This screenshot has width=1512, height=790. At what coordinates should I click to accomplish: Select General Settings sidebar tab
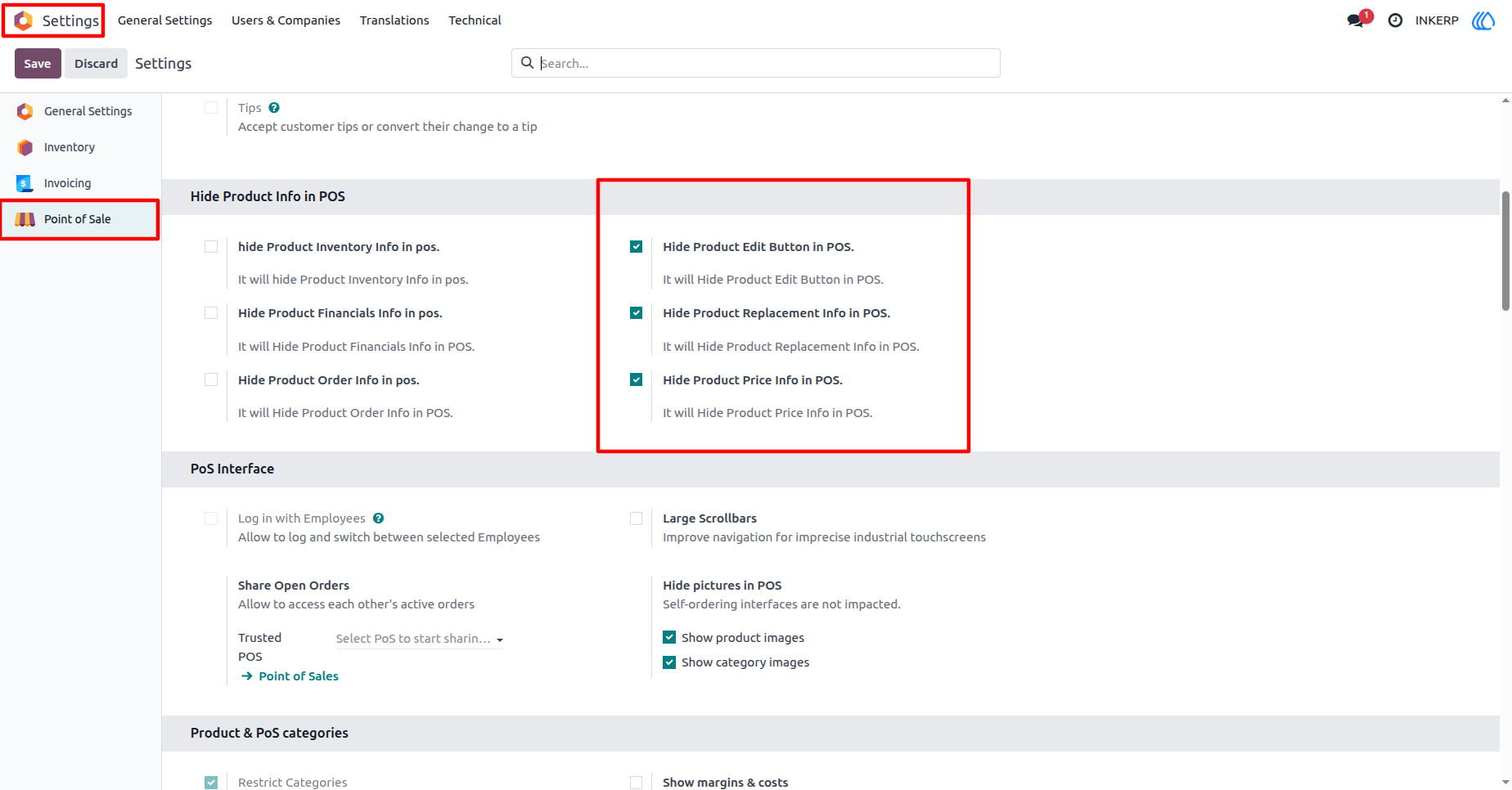point(80,111)
